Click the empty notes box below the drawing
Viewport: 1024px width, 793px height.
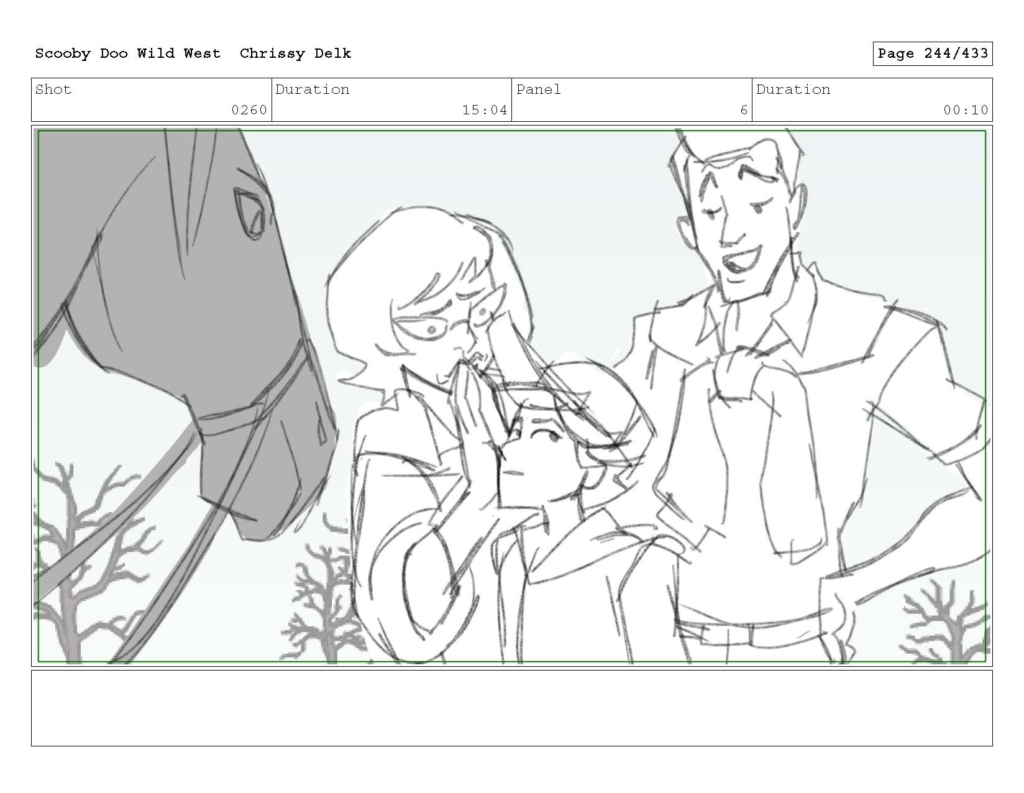click(511, 708)
